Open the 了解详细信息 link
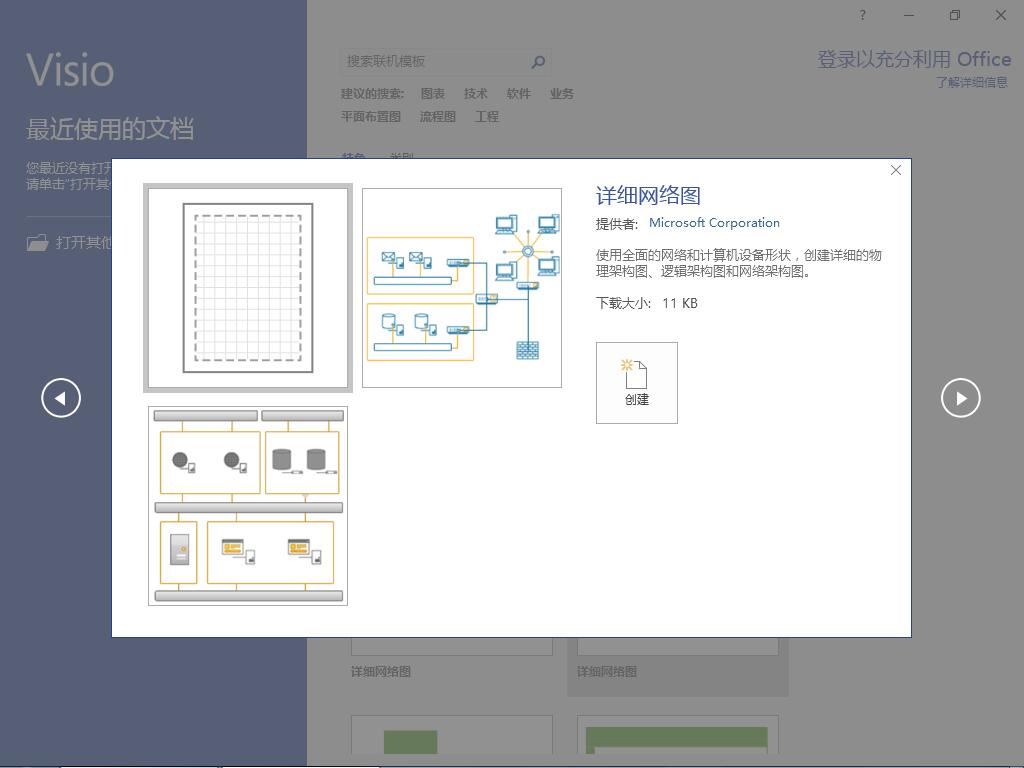Viewport: 1024px width, 768px height. [972, 82]
